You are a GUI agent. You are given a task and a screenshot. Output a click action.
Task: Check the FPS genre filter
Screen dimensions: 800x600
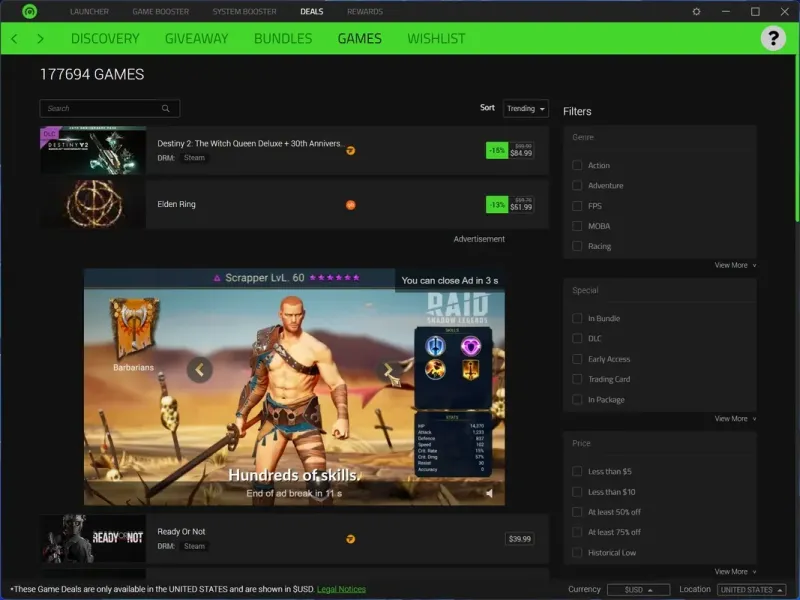coord(577,206)
